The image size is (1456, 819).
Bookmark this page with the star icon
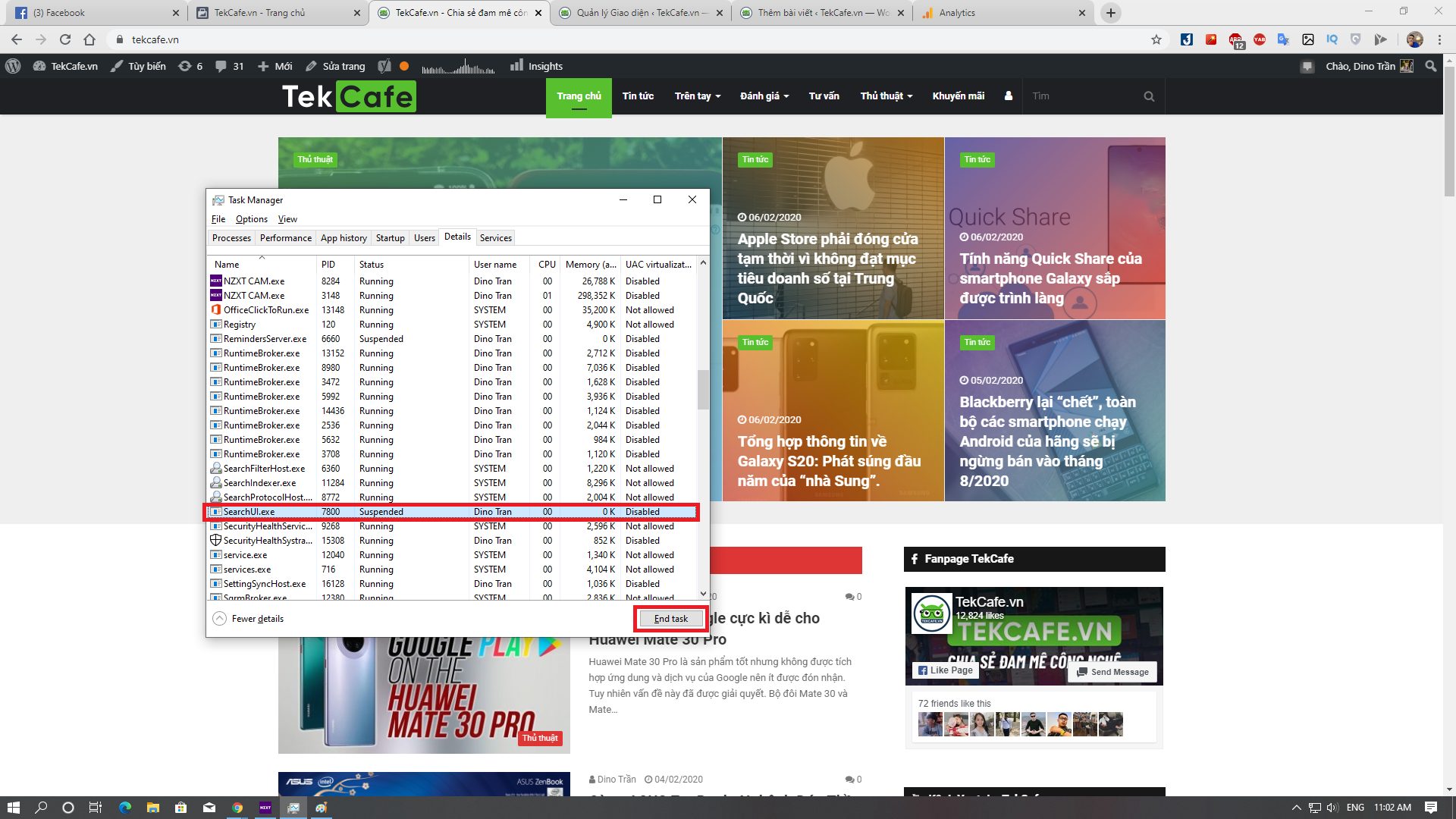(x=1156, y=39)
